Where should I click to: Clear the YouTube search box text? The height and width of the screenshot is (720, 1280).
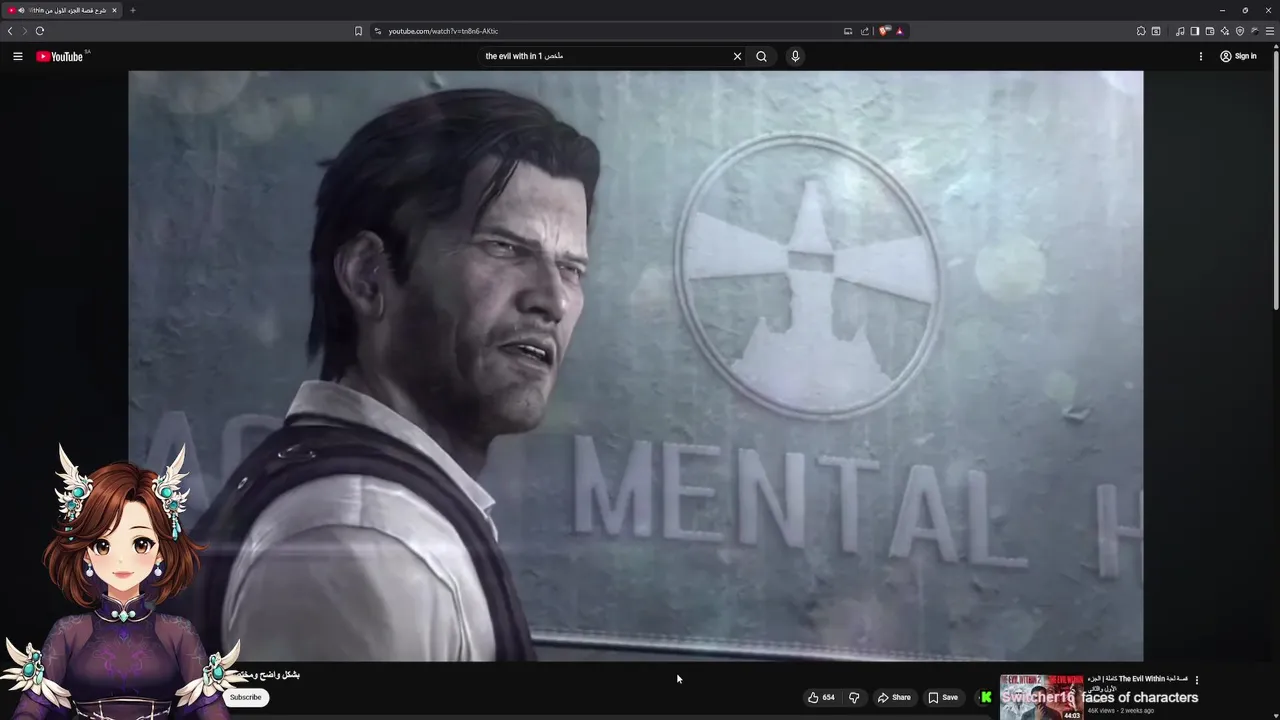click(x=737, y=56)
